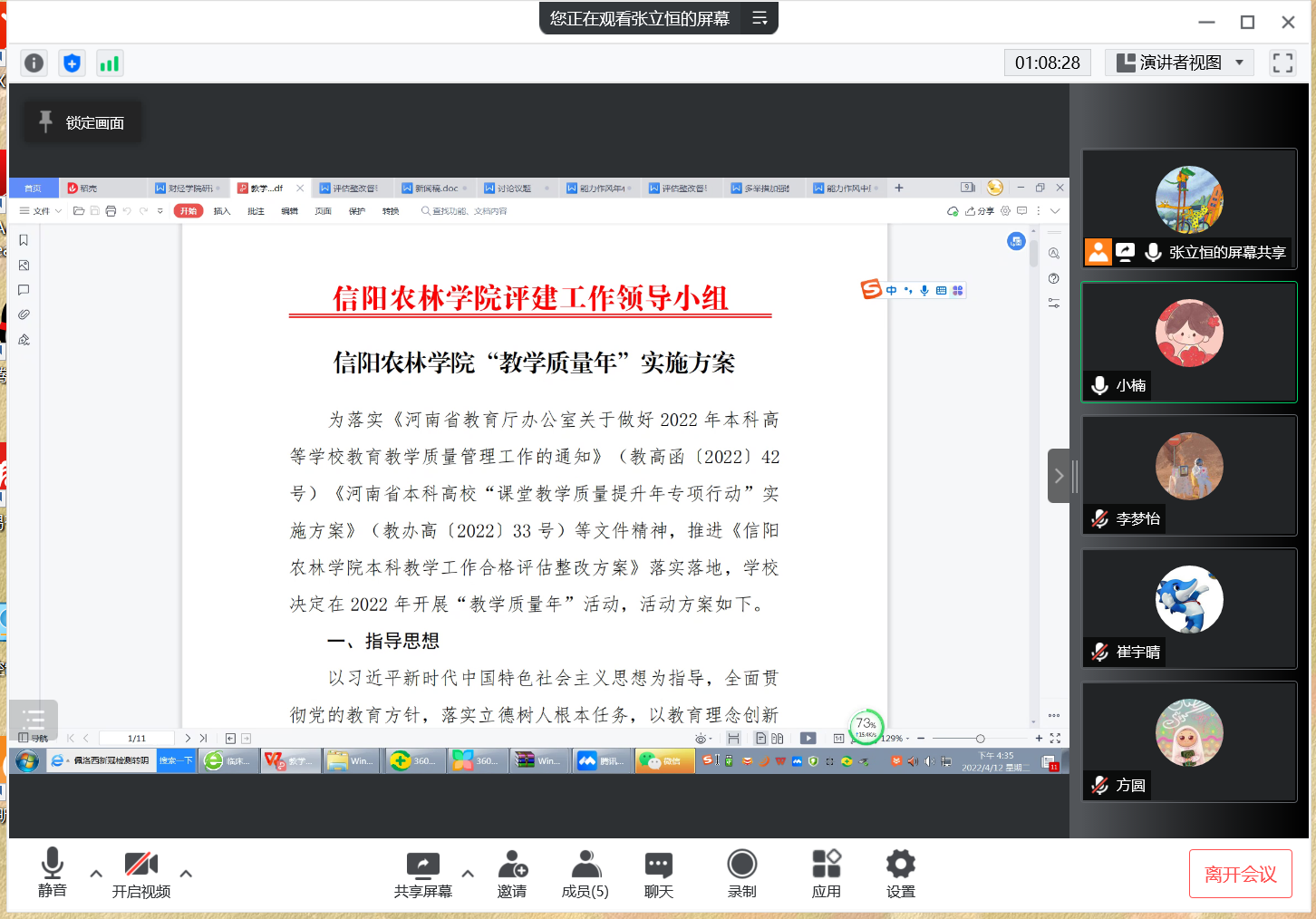This screenshot has height=919, width=1316.
Task: Check the green network signal icon
Action: click(110, 63)
